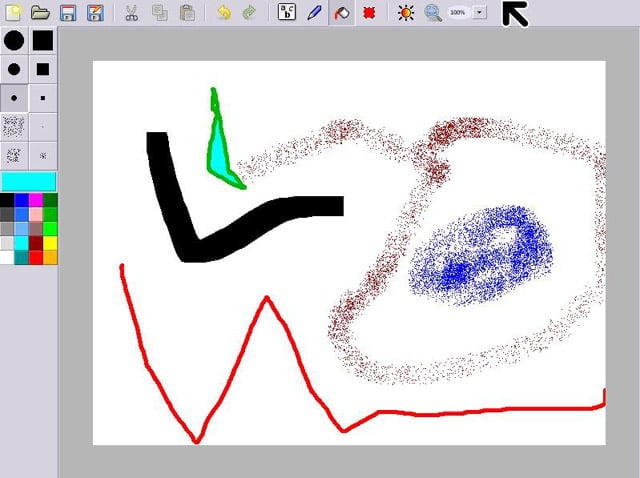Select the paint bucket fill tool
This screenshot has height=478, width=640.
(342, 13)
